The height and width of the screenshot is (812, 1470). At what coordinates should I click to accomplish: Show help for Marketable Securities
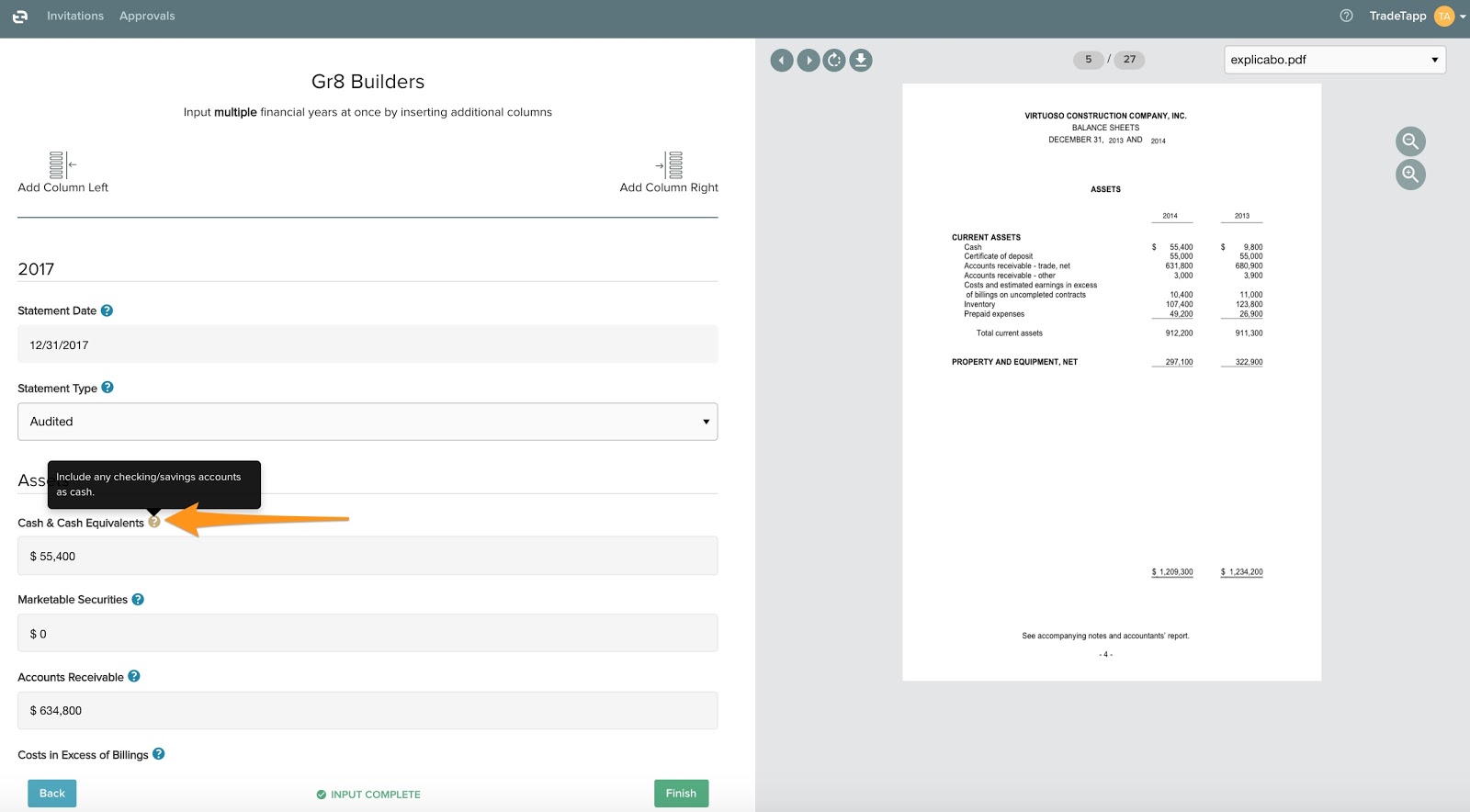pyautogui.click(x=138, y=600)
